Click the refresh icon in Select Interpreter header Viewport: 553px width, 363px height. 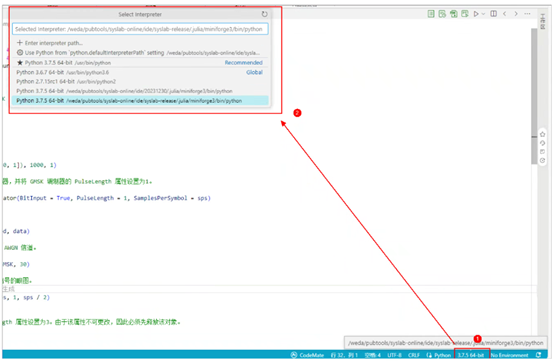click(264, 14)
